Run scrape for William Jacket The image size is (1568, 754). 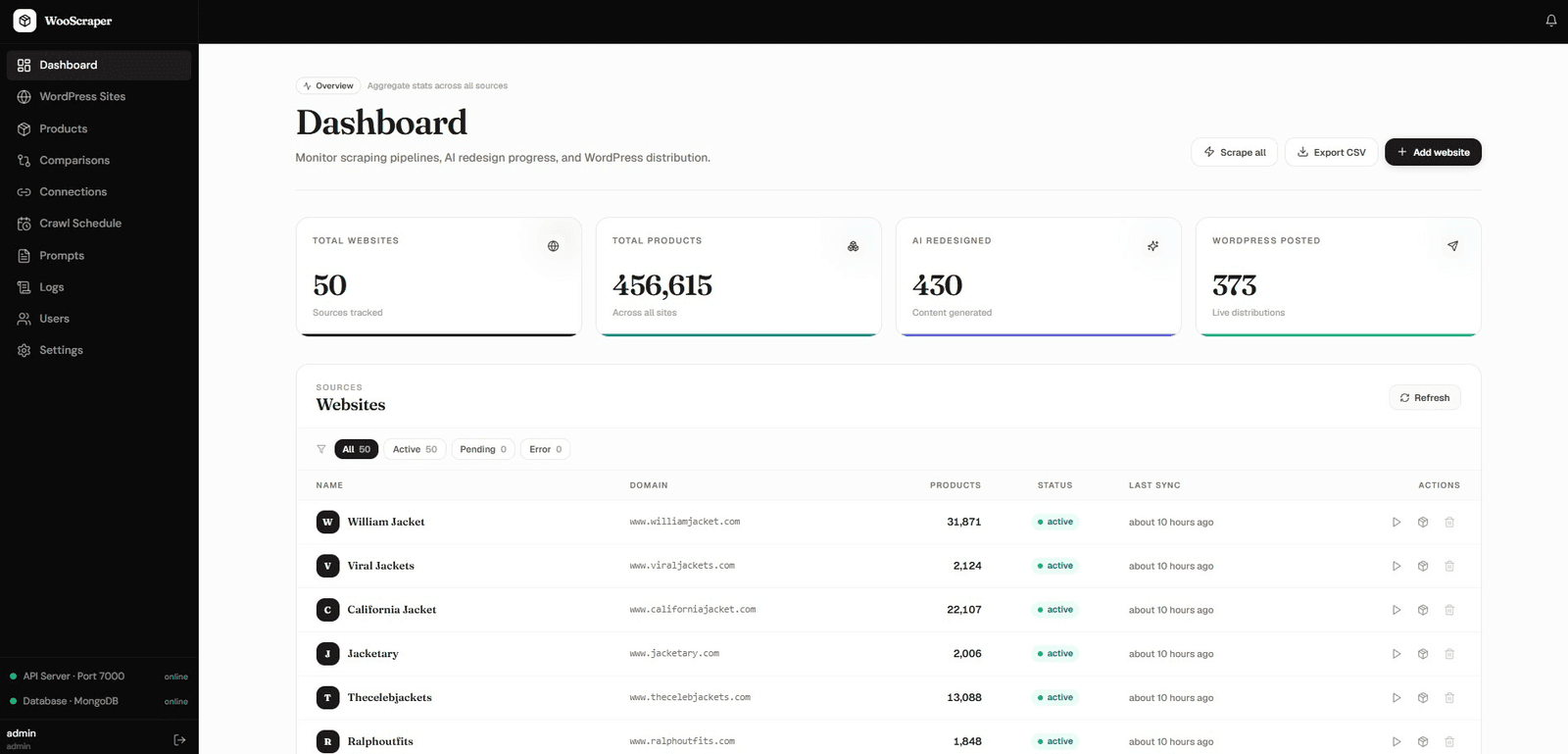coord(1396,522)
